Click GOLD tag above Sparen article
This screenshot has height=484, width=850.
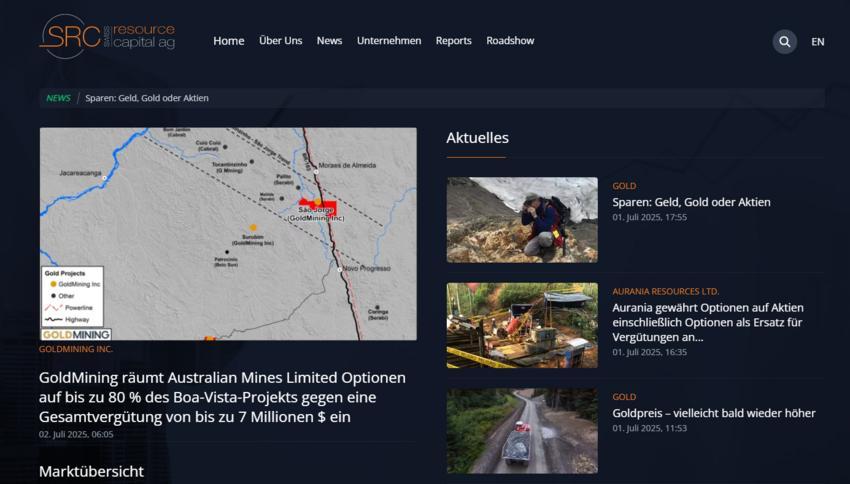click(624, 186)
